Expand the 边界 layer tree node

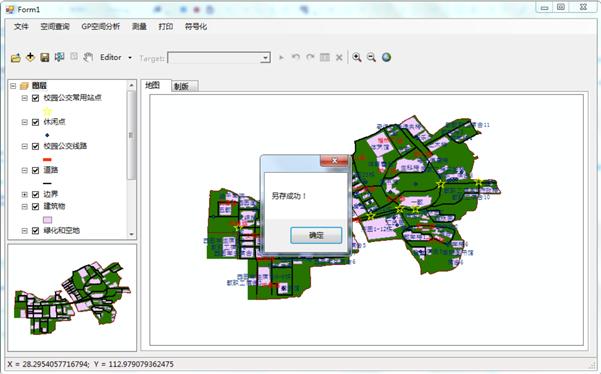[25, 195]
